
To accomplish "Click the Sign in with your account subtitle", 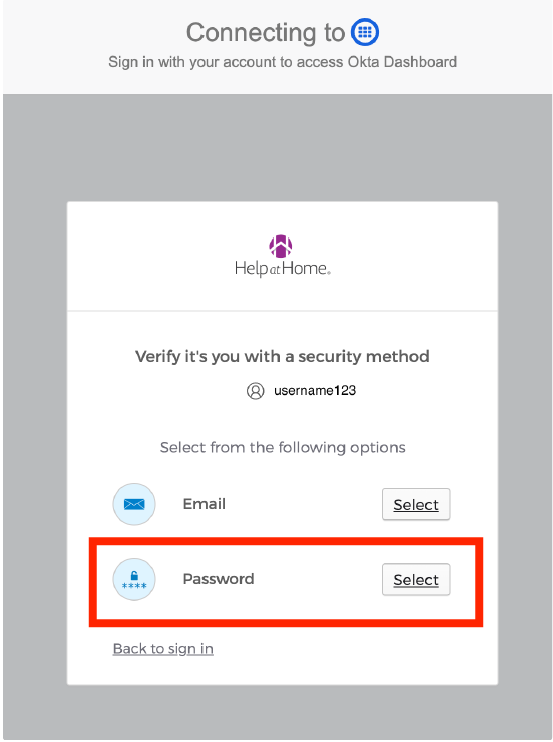I will point(282,62).
